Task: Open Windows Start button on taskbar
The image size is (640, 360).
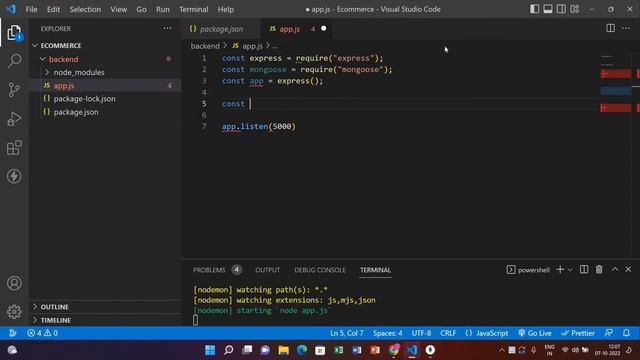Action: tap(210, 350)
